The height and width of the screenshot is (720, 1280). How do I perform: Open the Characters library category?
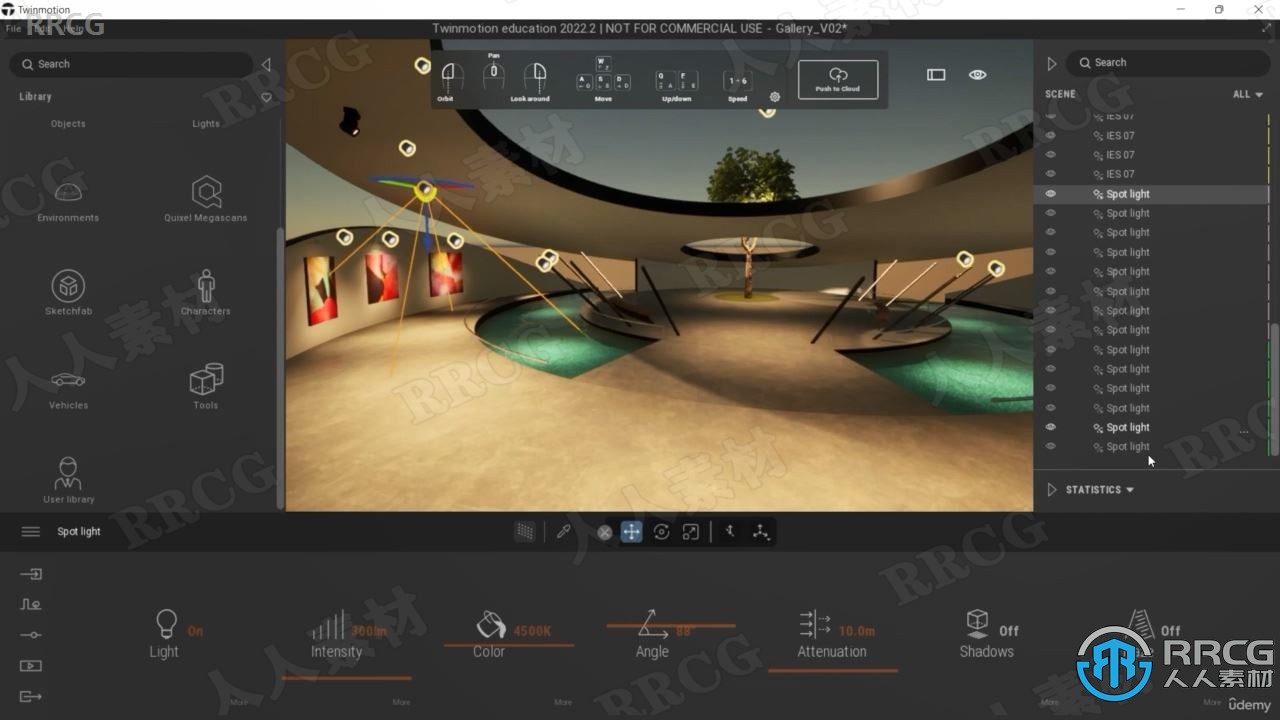[206, 292]
